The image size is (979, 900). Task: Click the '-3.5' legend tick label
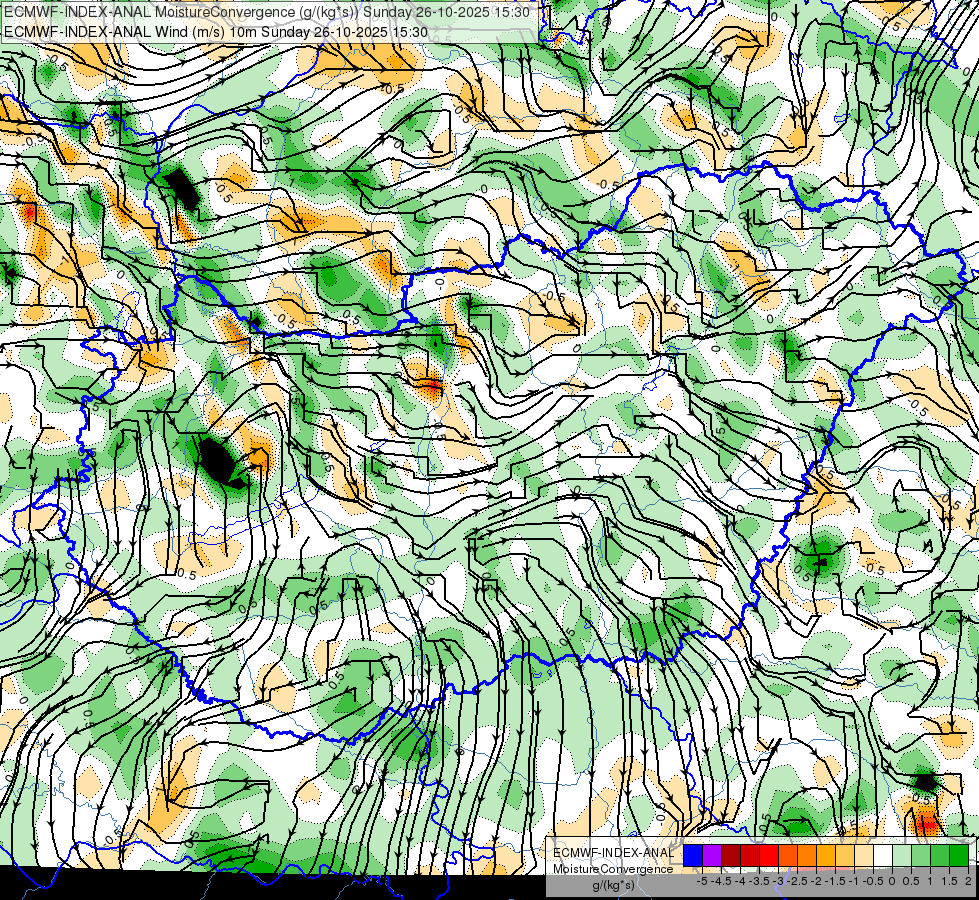760,881
